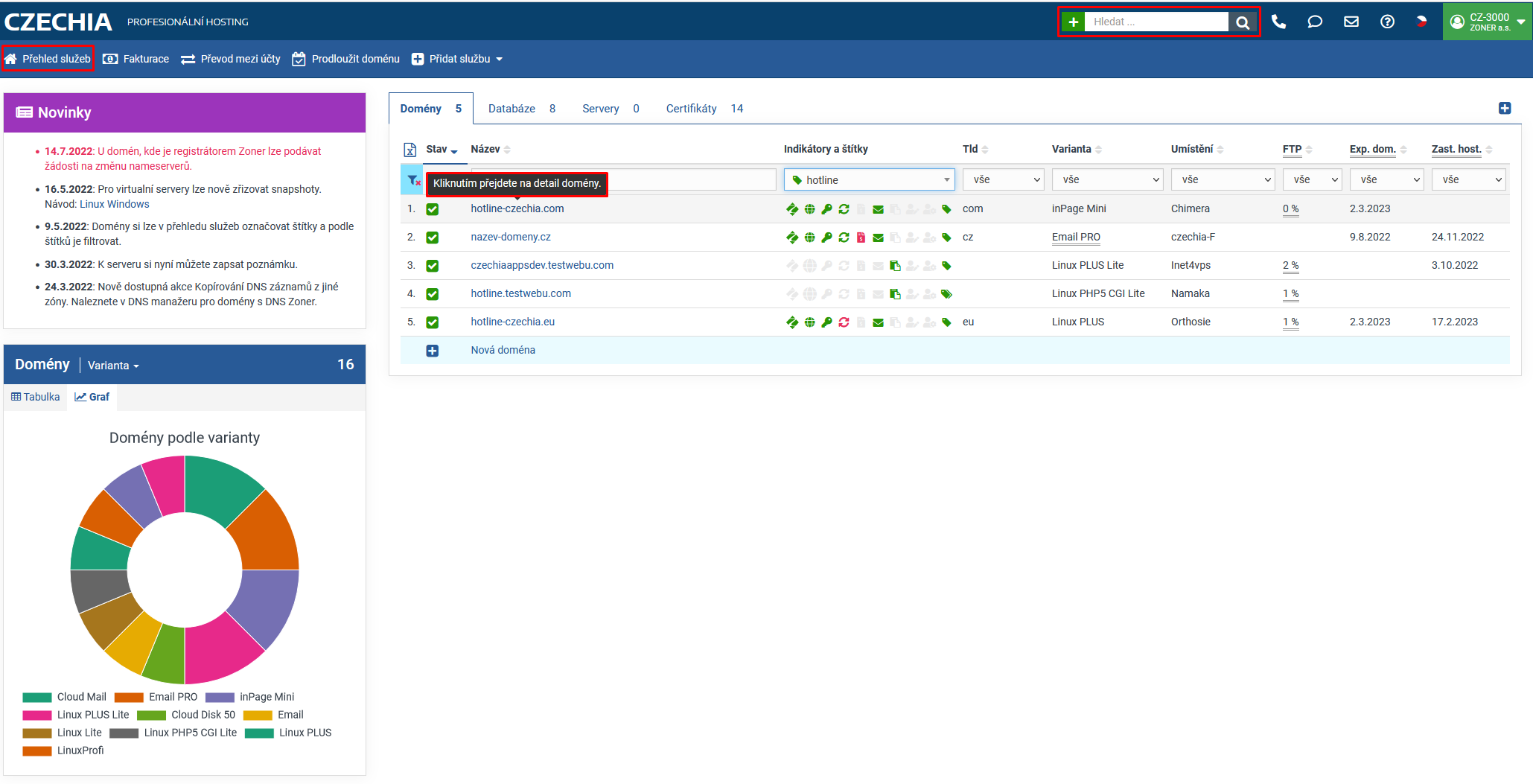Screen dimensions: 1533x784
Task: Toggle the status checkbox for hotline.testwebu.com
Action: 432,294
